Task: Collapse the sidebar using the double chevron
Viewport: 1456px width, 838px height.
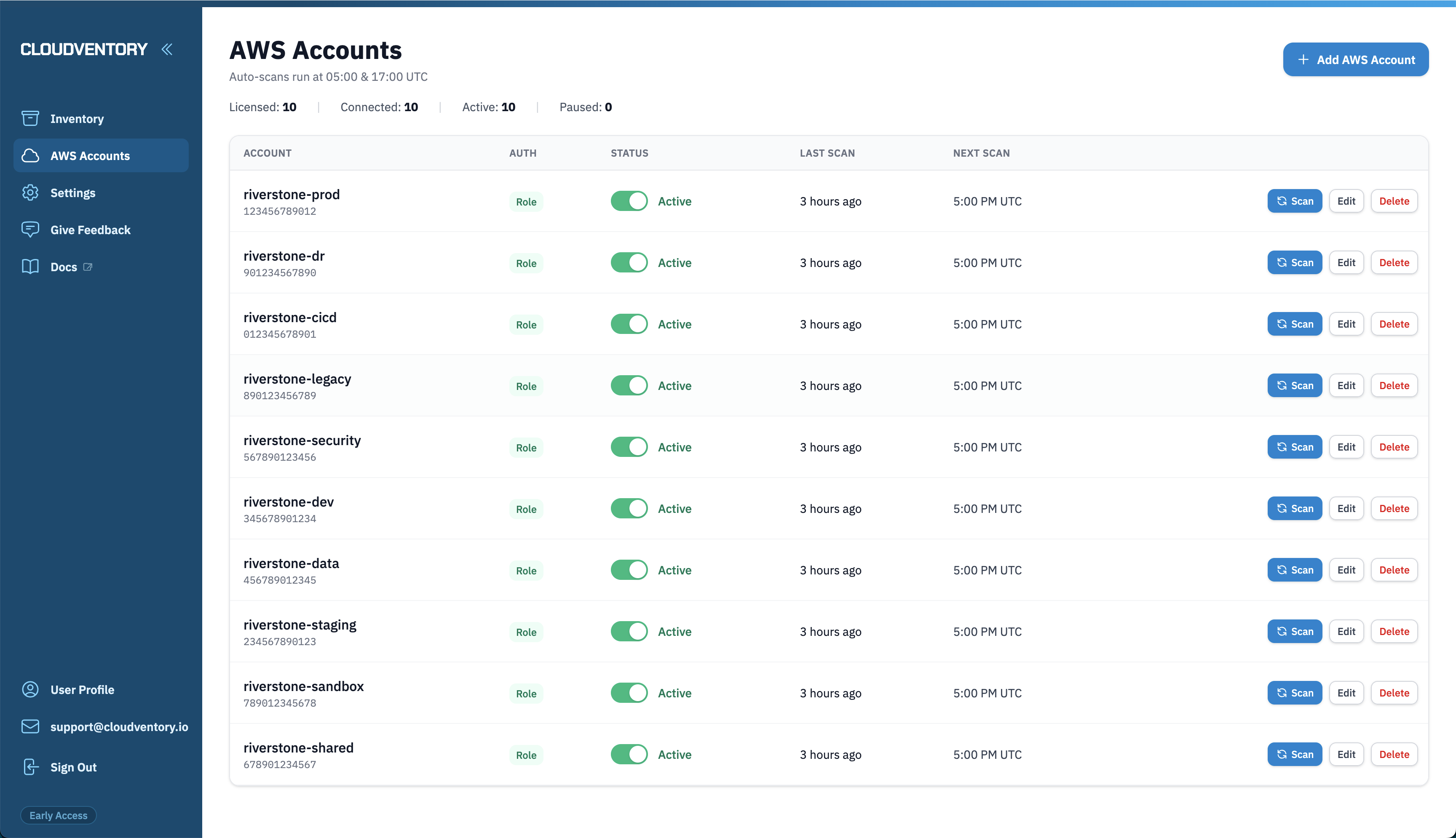Action: (168, 49)
